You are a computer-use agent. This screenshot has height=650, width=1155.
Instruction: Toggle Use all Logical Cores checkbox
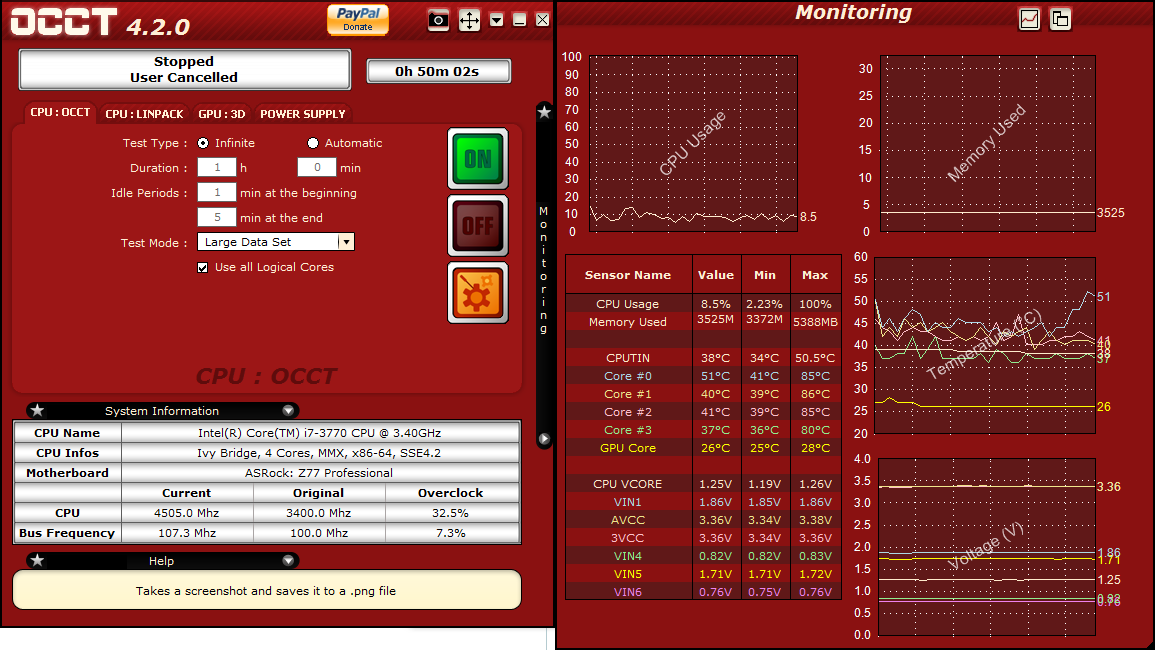pyautogui.click(x=203, y=268)
